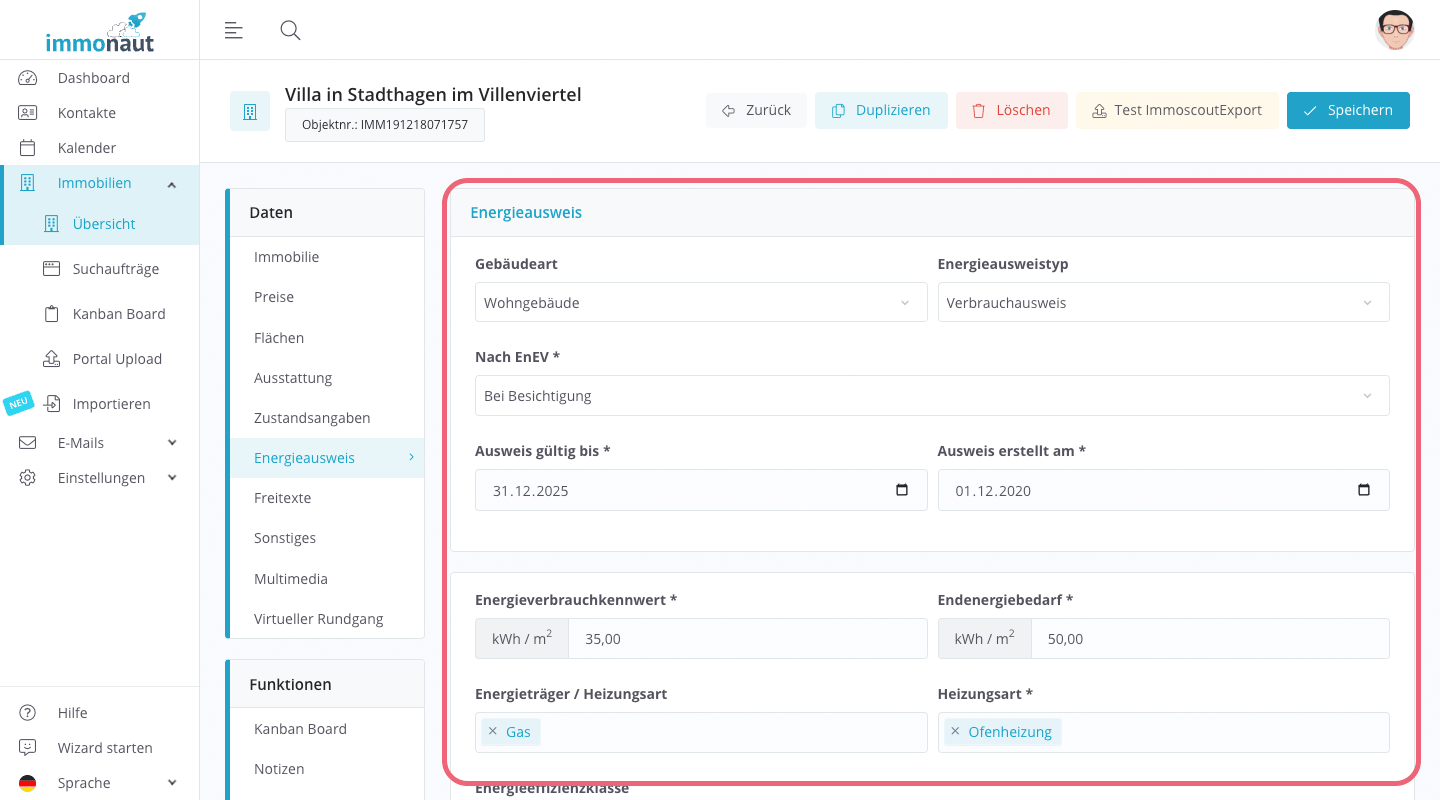Expand the Sprache language chevron
The width and height of the screenshot is (1440, 800).
coord(172,783)
